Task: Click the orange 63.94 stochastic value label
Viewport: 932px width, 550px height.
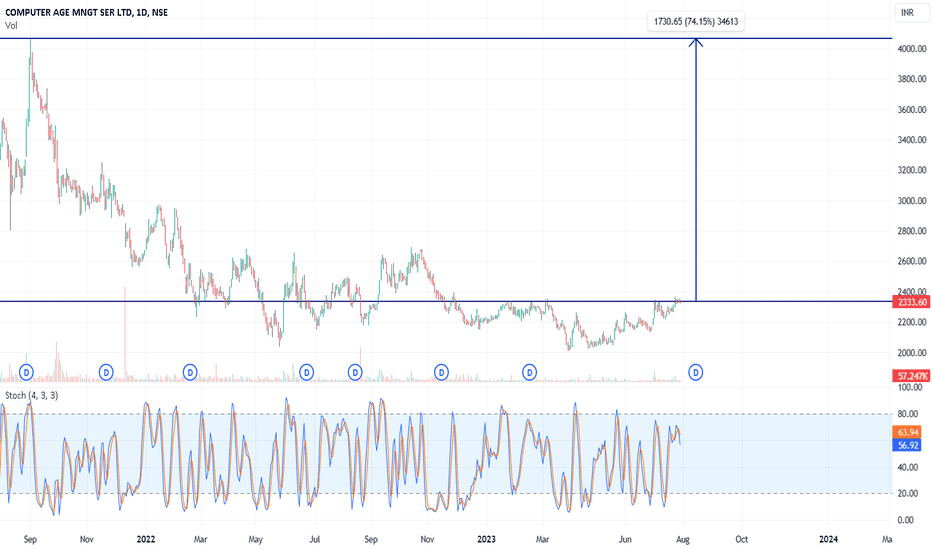Action: coord(907,432)
